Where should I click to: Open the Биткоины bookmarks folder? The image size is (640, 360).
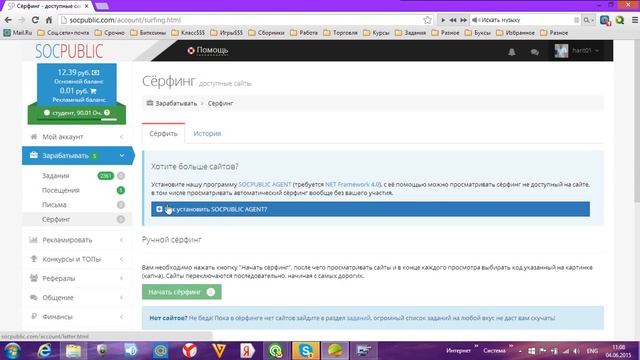click(x=148, y=32)
